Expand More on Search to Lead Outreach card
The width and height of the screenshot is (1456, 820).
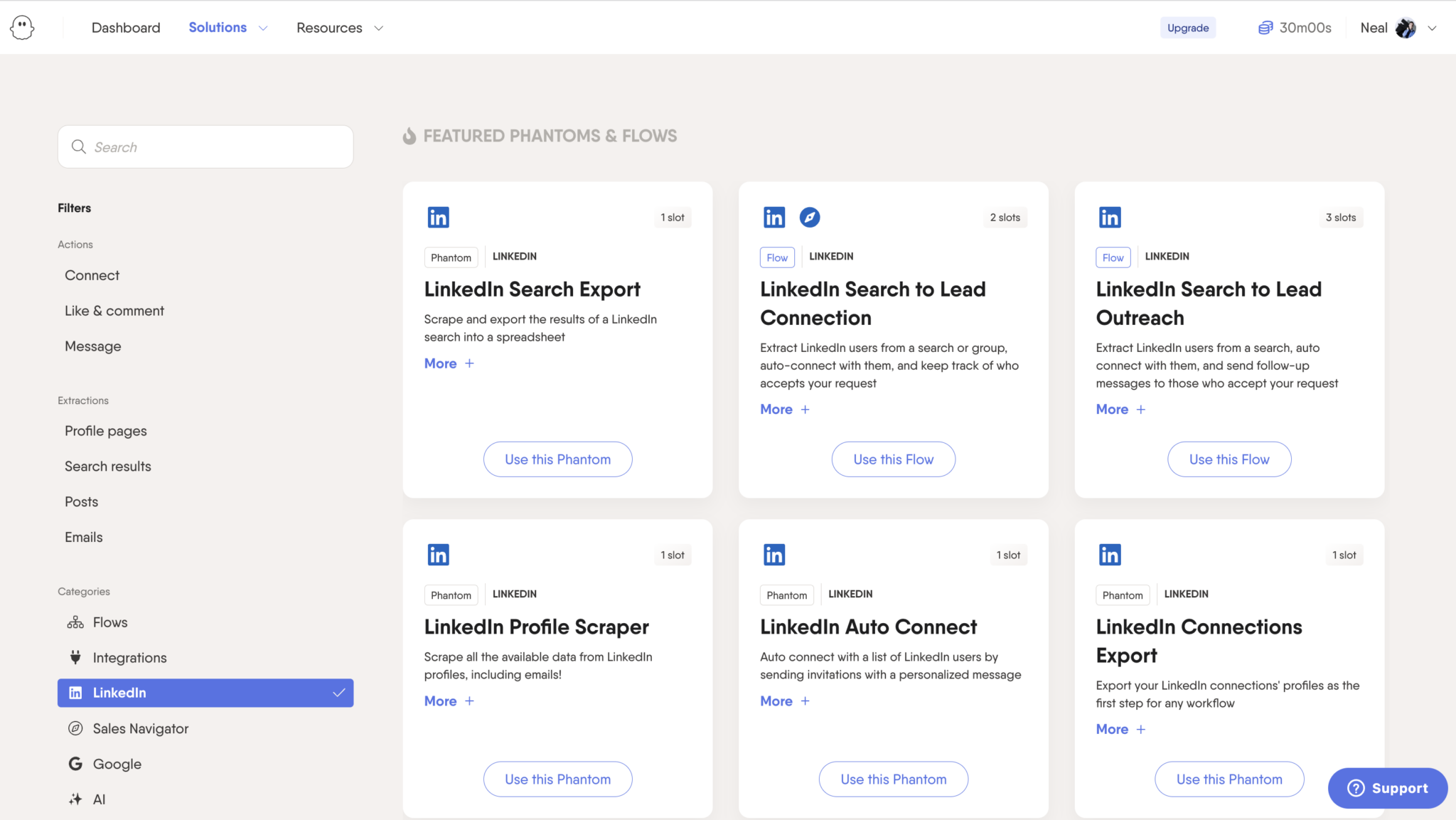tap(1120, 410)
